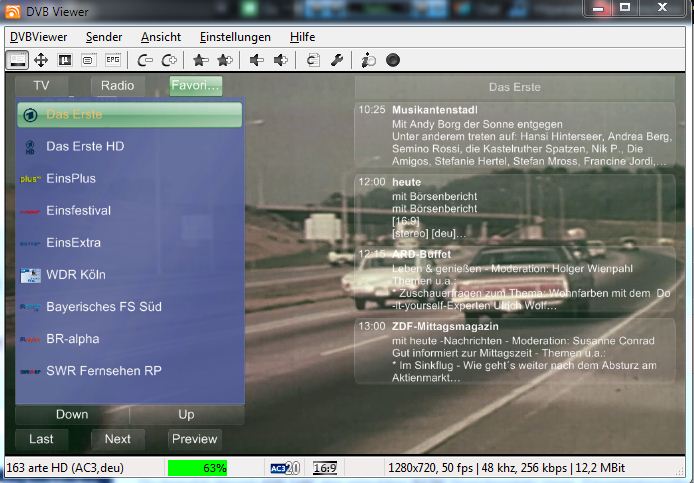Viewport: 694px width, 483px height.
Task: Switch to the TV tab
Action: click(42, 85)
